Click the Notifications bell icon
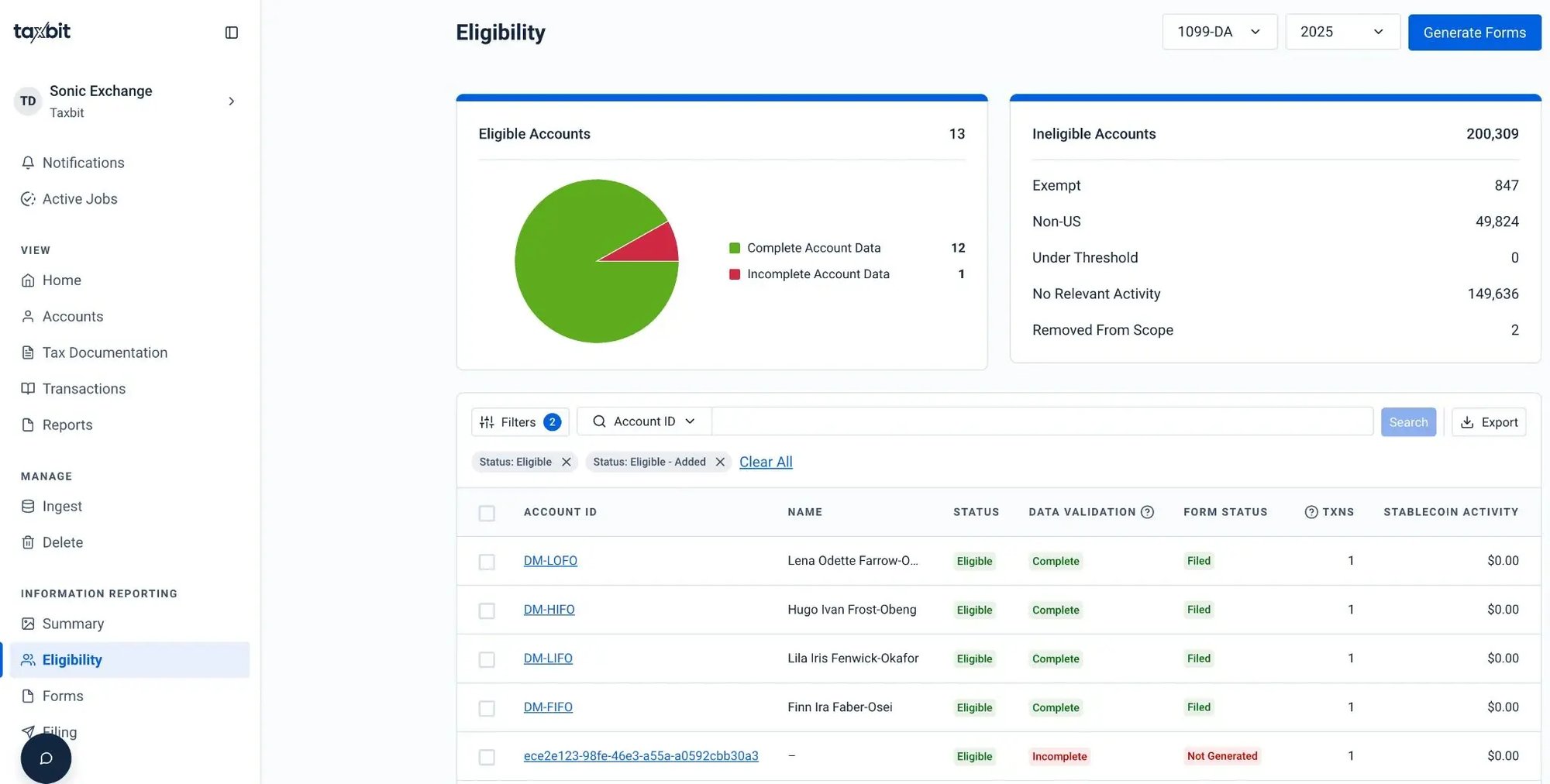The height and width of the screenshot is (784, 1550). pyautogui.click(x=28, y=163)
